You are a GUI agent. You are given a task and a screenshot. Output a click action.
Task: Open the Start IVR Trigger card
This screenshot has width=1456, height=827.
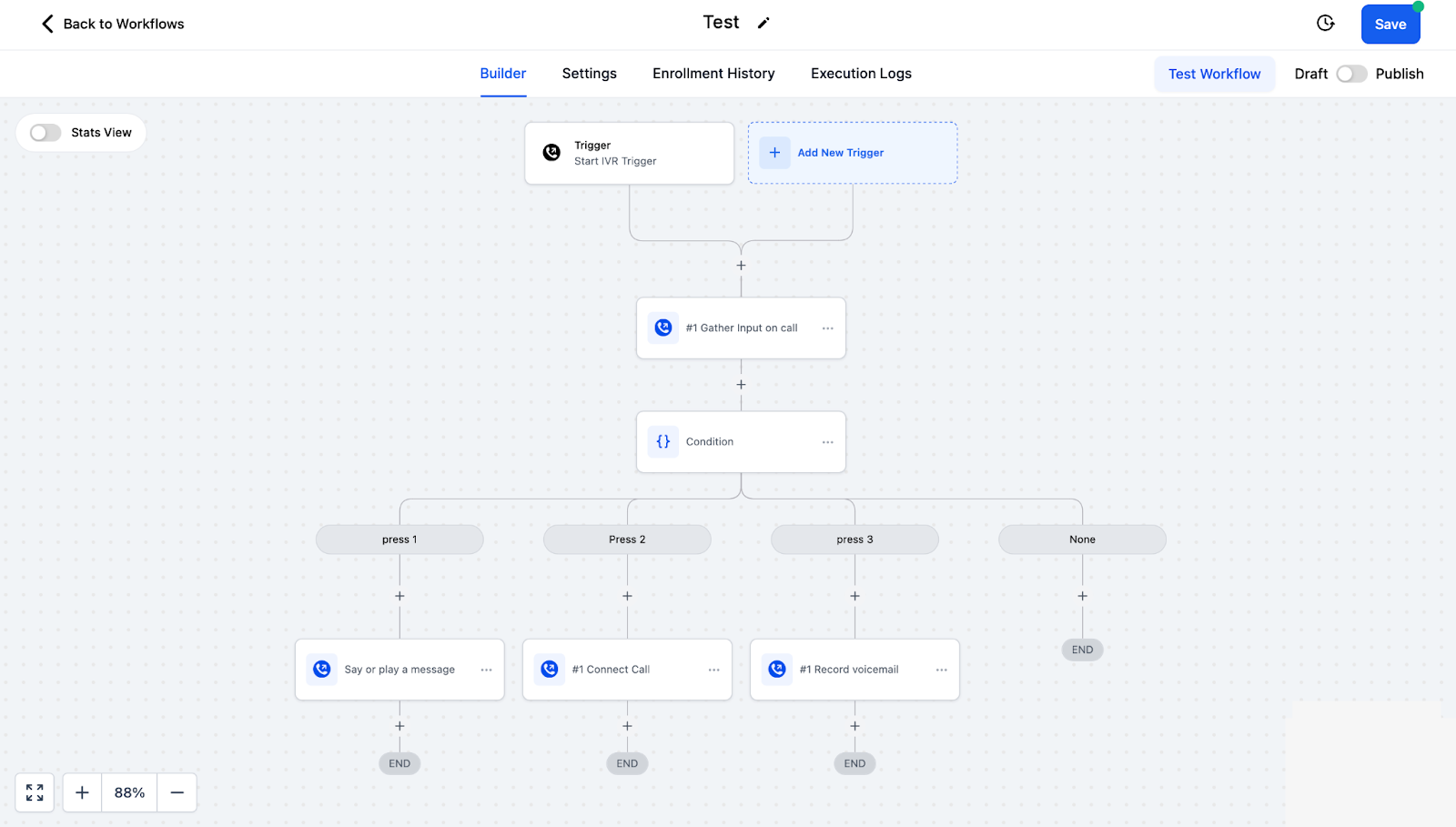point(630,153)
